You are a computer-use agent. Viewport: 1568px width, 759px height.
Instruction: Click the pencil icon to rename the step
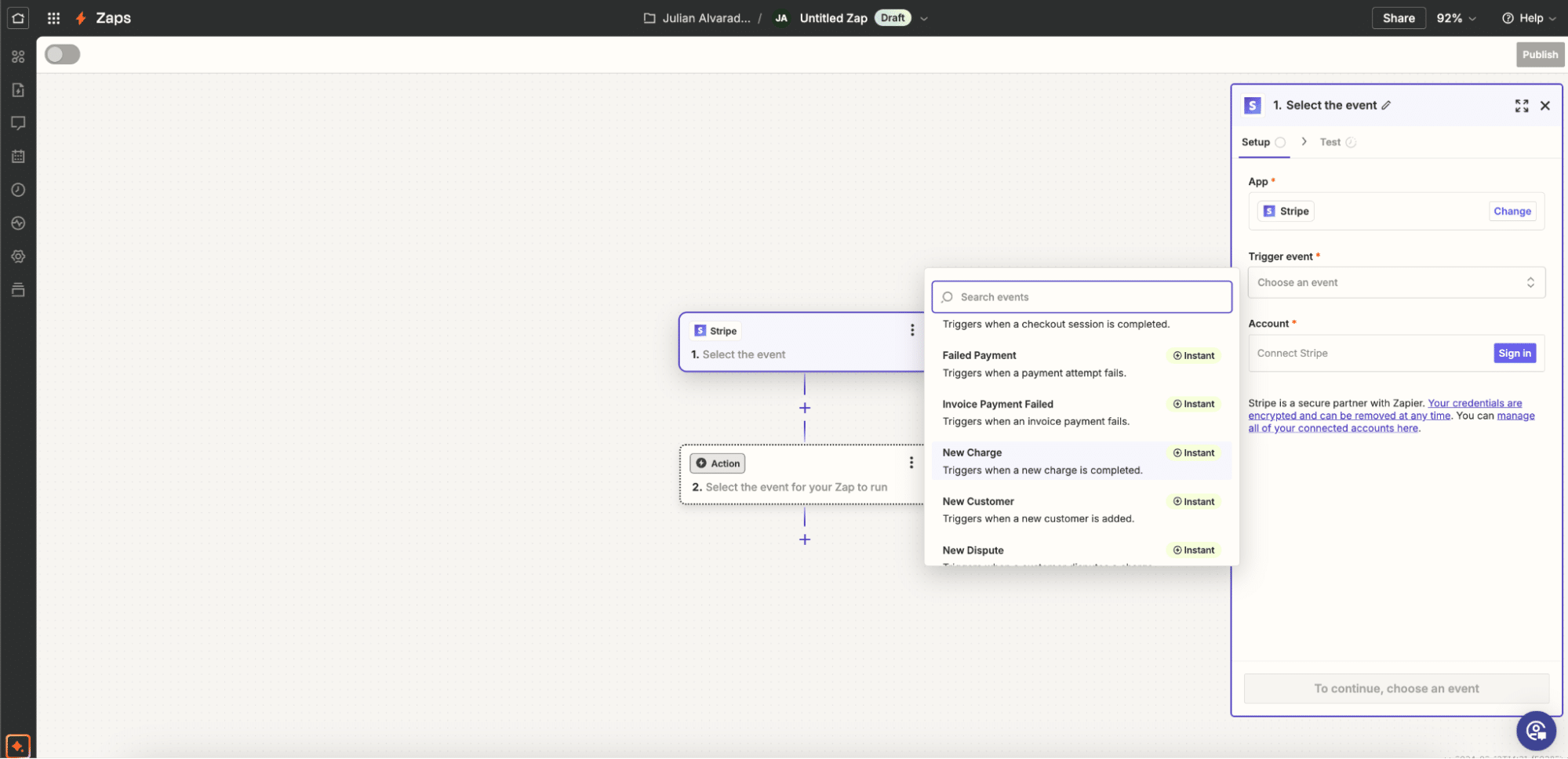(1386, 105)
